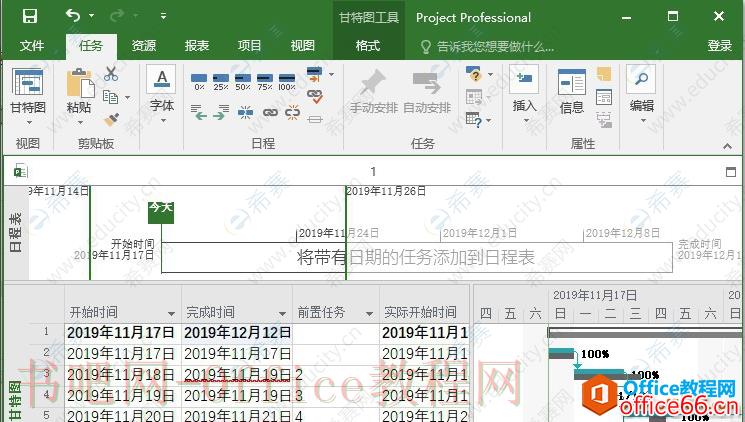
Task: Copy selection with the copy icon
Action: click(x=111, y=97)
